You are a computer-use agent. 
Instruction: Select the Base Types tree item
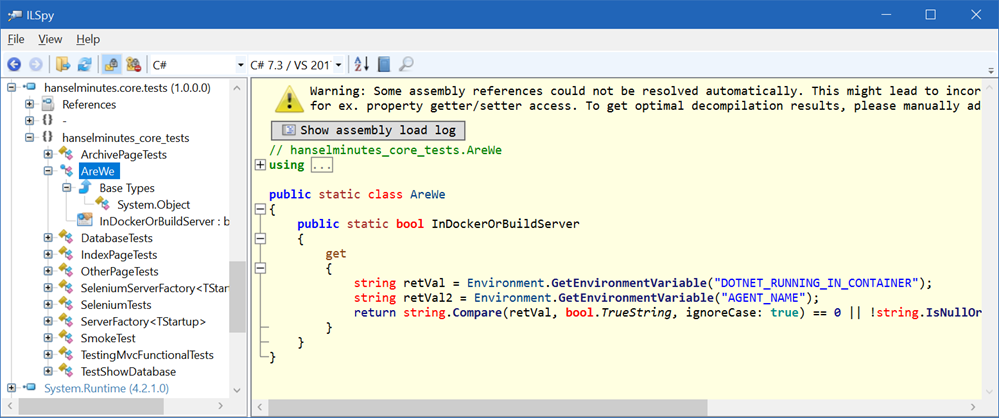coord(127,188)
